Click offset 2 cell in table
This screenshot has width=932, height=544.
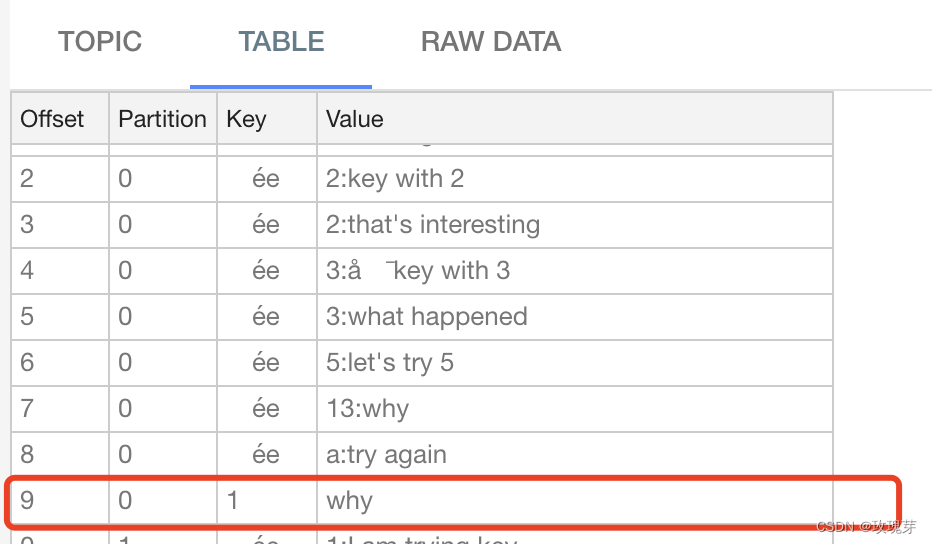[x=27, y=179]
